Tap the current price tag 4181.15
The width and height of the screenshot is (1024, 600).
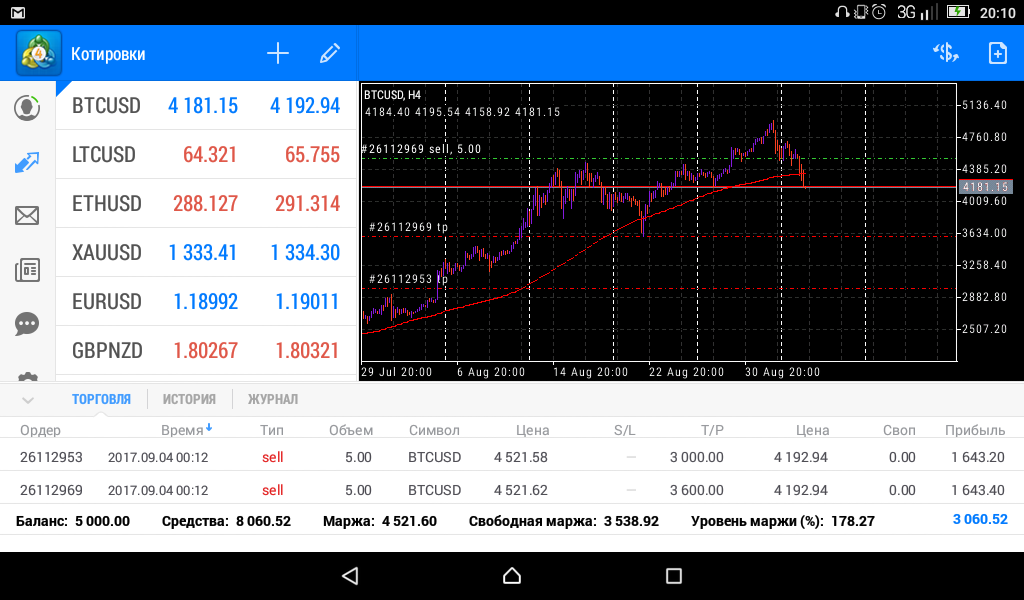pos(985,187)
